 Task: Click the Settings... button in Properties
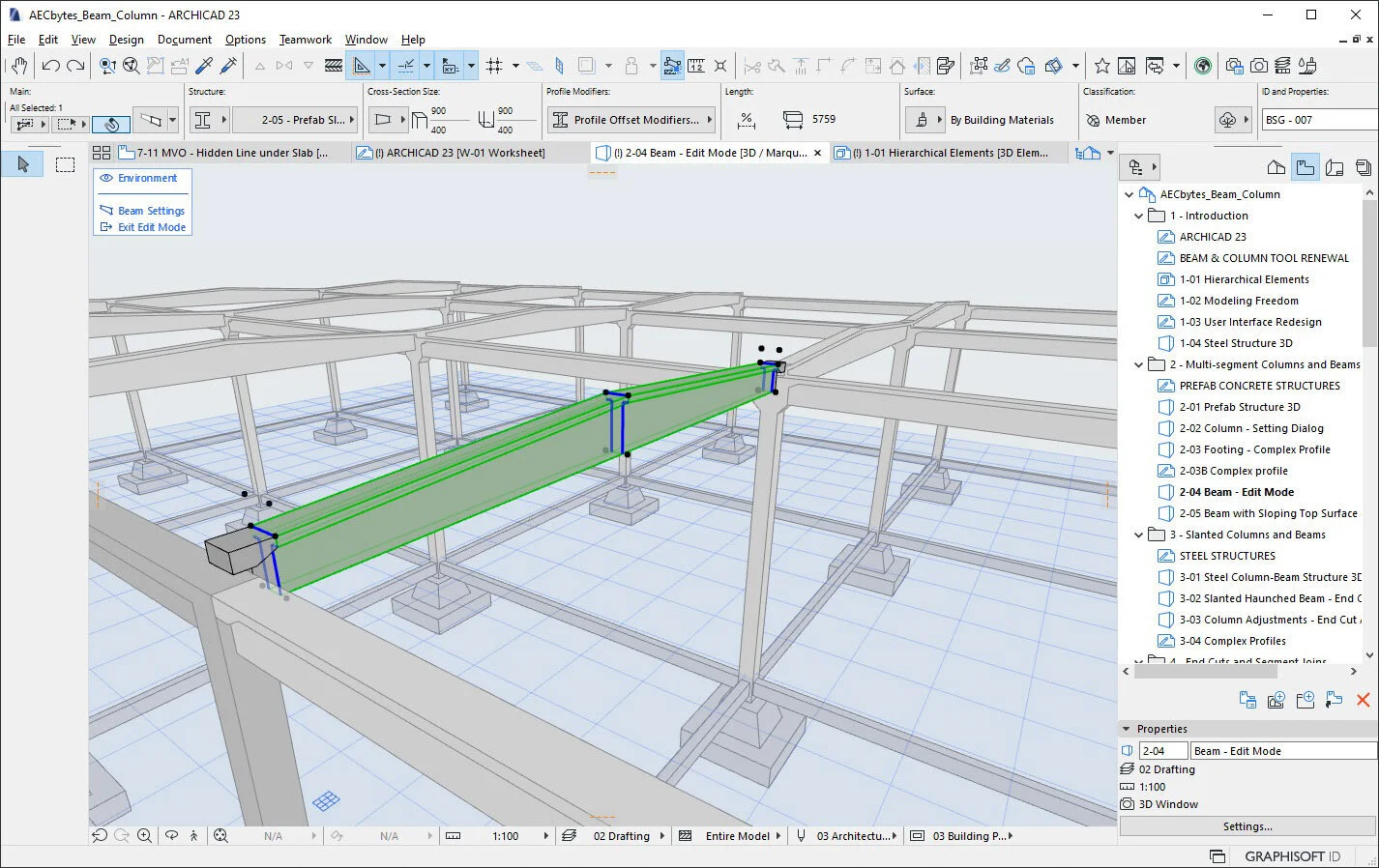(1247, 826)
